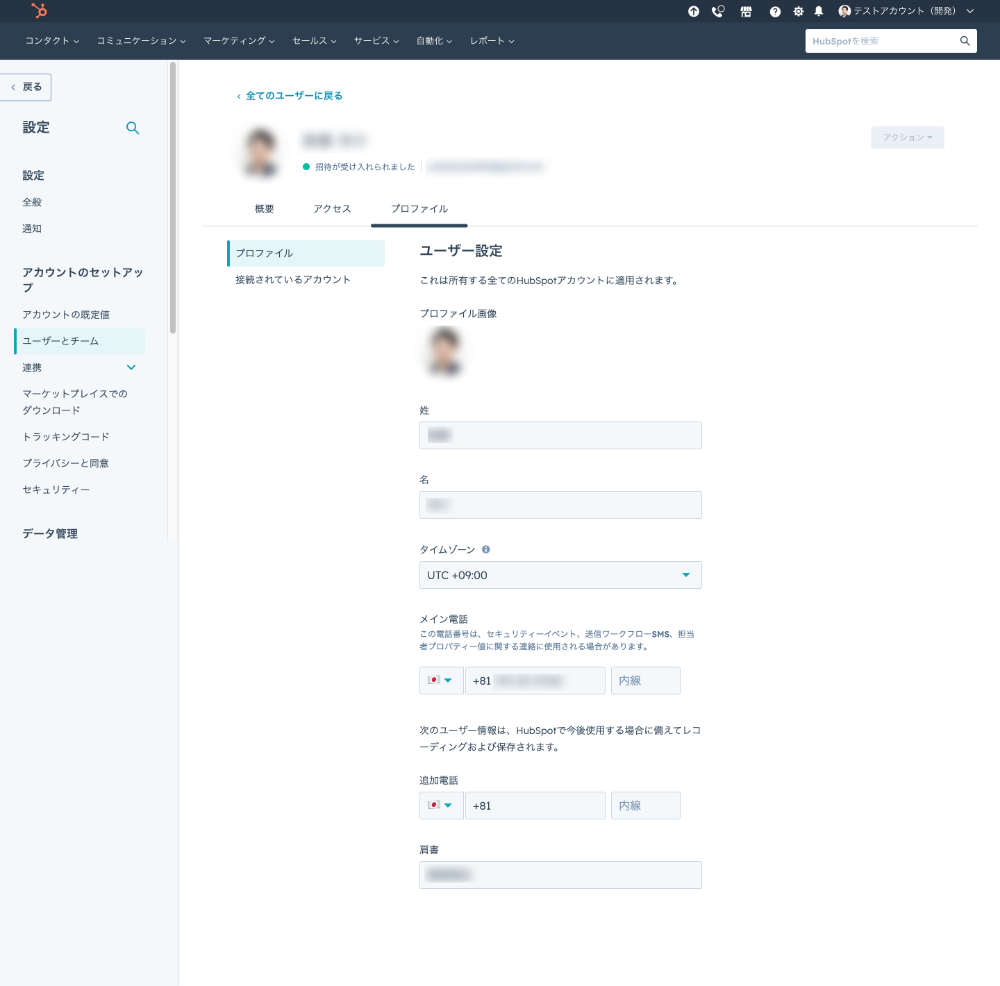Screen dimensions: 1000x986
Task: Click the 追加電話 内線 extension field
Action: [645, 806]
